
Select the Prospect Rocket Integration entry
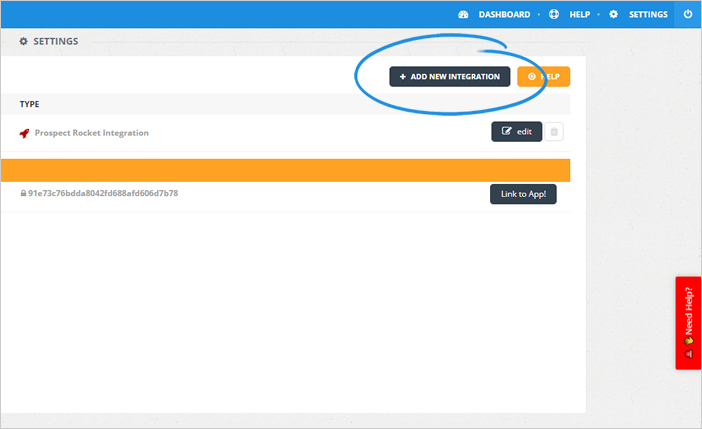click(x=91, y=132)
